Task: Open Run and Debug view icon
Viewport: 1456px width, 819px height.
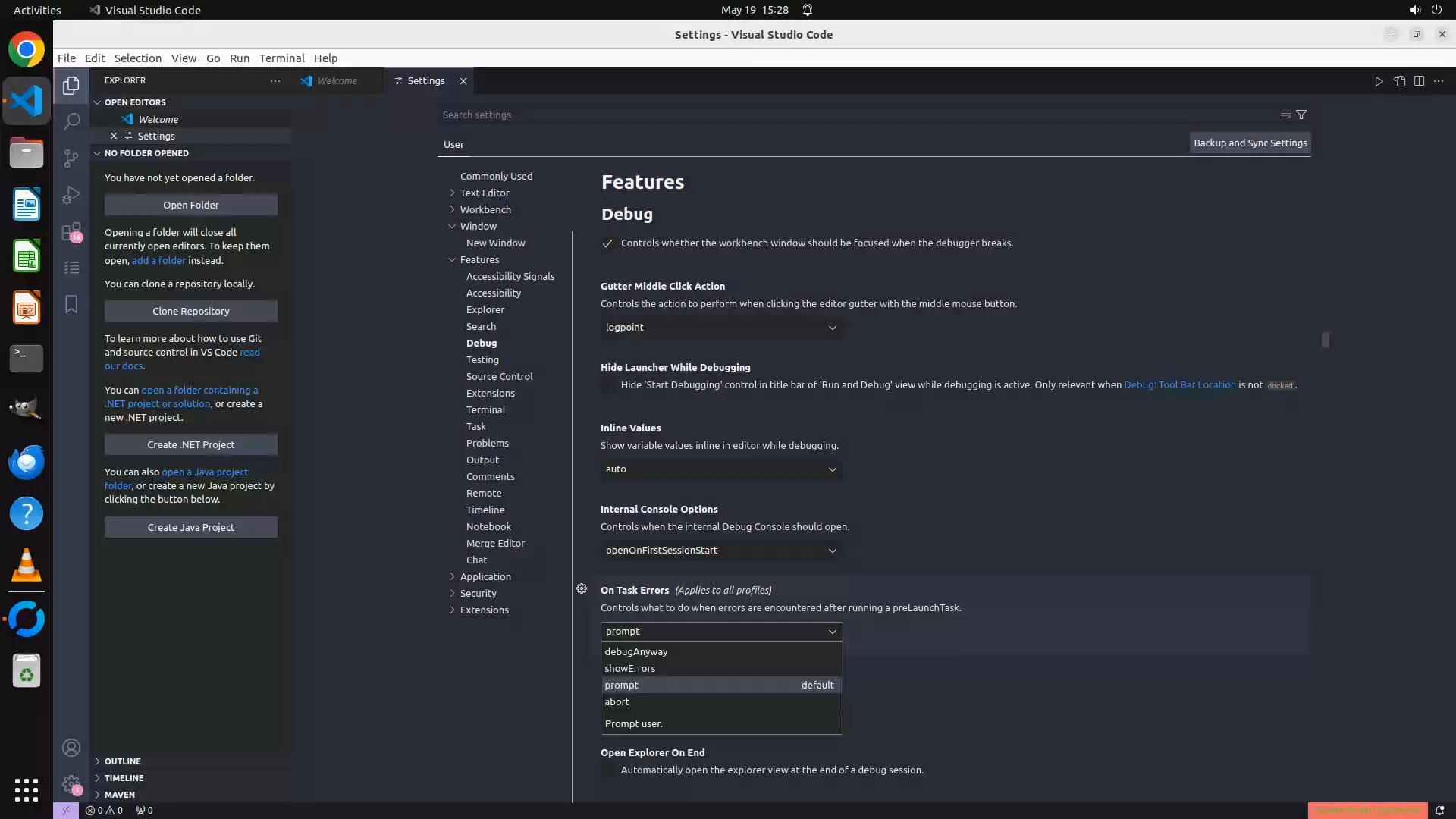Action: coord(71,194)
